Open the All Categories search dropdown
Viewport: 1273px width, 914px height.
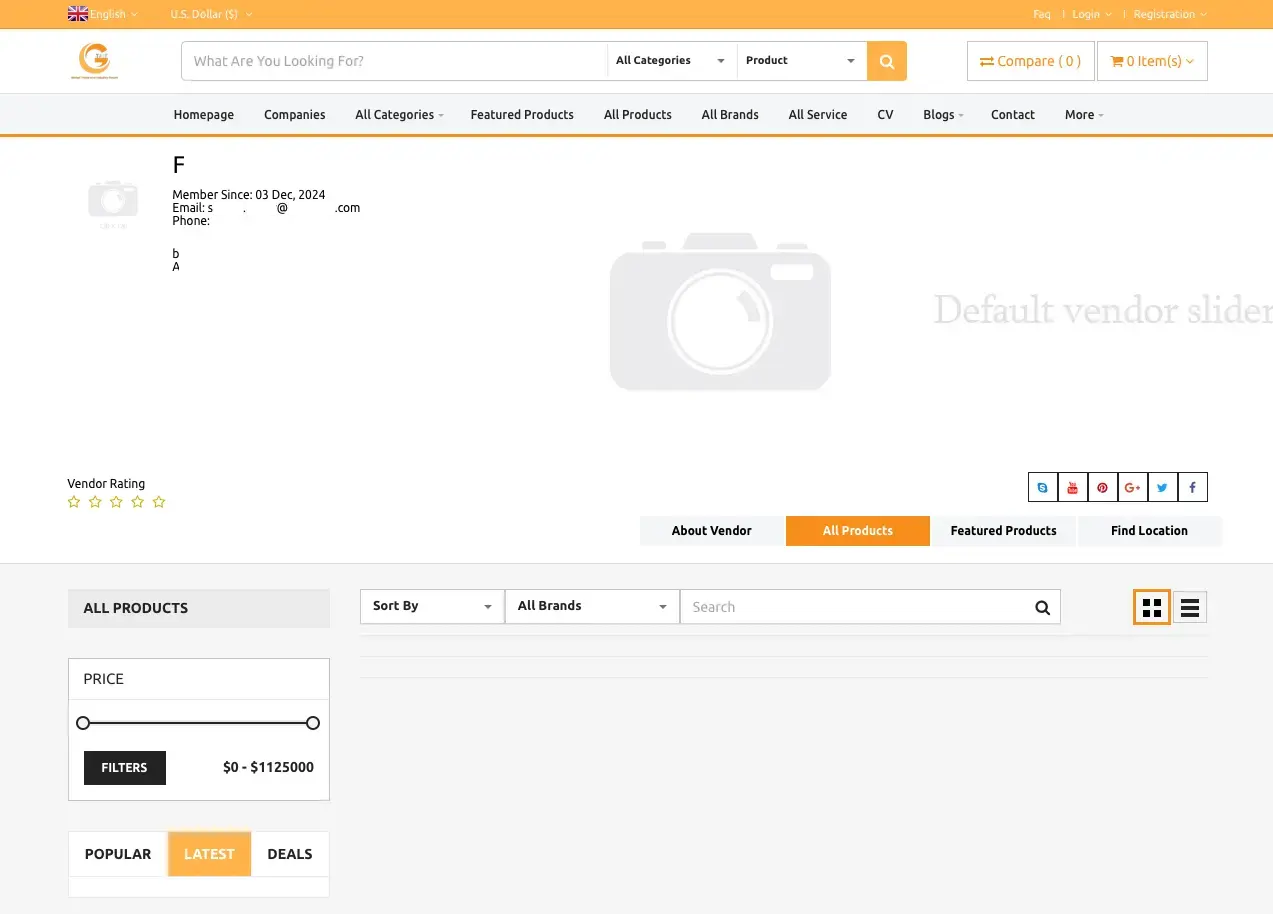(671, 61)
